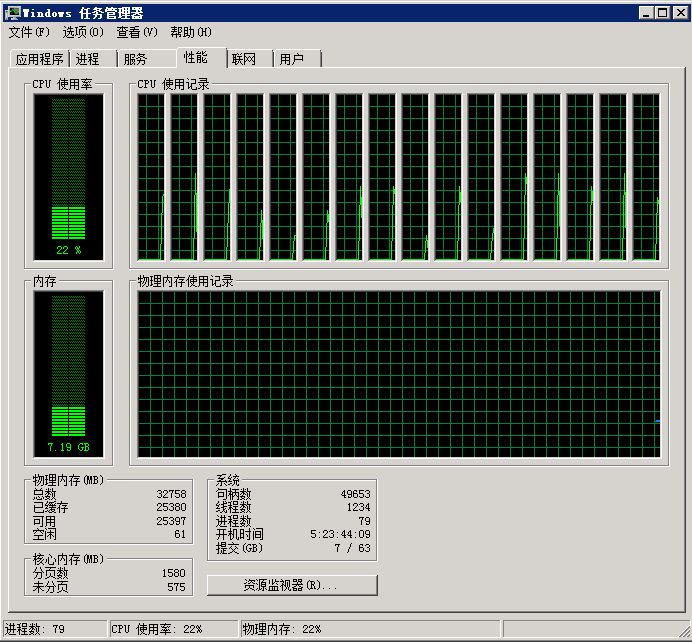692x642 pixels.
Task: Launch 资源监视器(R)... button
Action: [x=292, y=585]
